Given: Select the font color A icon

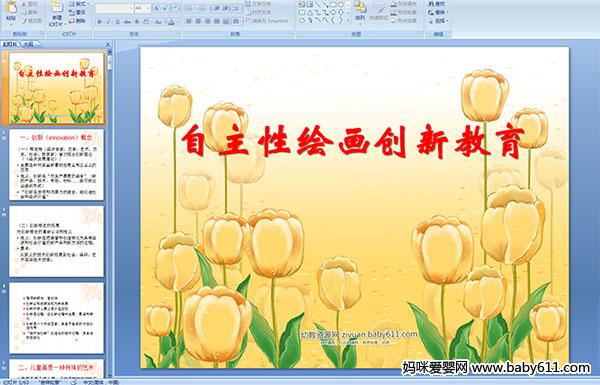Looking at the screenshot, I should tap(171, 22).
